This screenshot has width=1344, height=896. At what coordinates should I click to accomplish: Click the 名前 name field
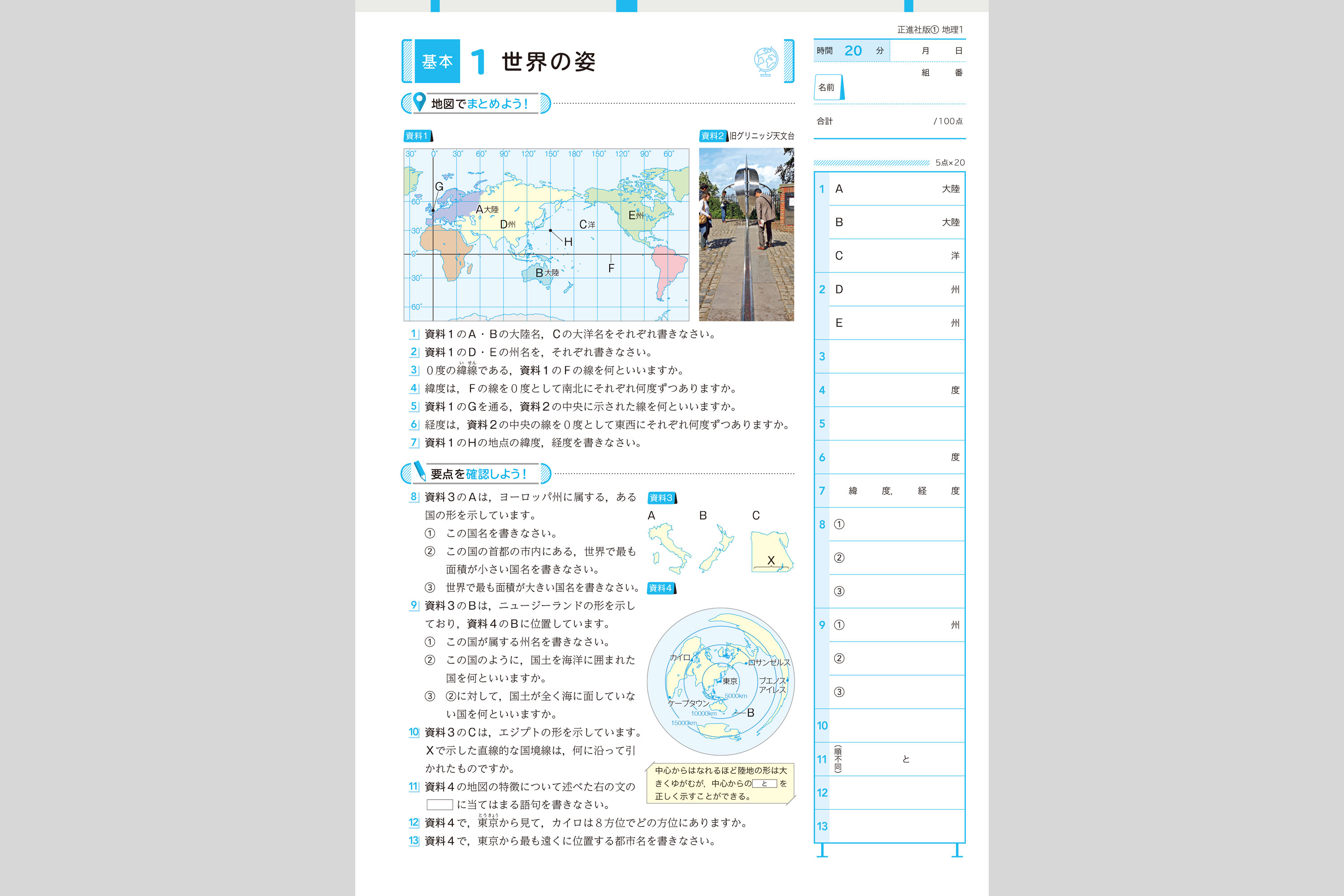890,87
